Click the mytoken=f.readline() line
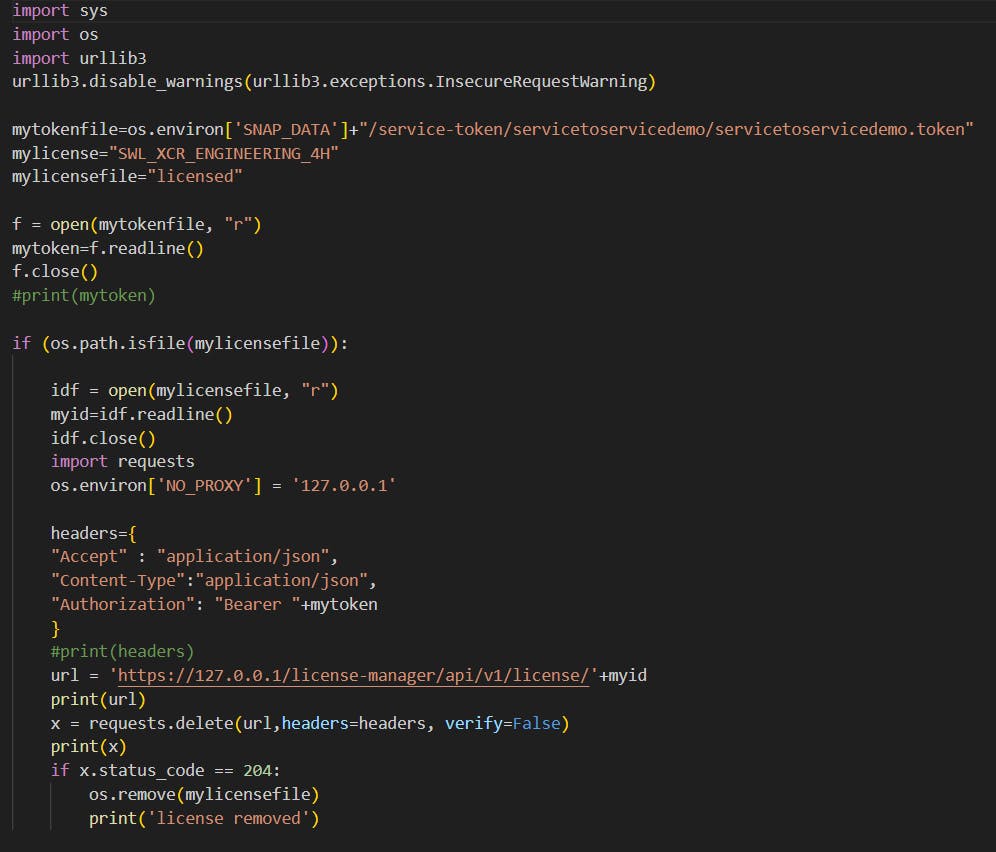This screenshot has height=852, width=996. click(108, 248)
